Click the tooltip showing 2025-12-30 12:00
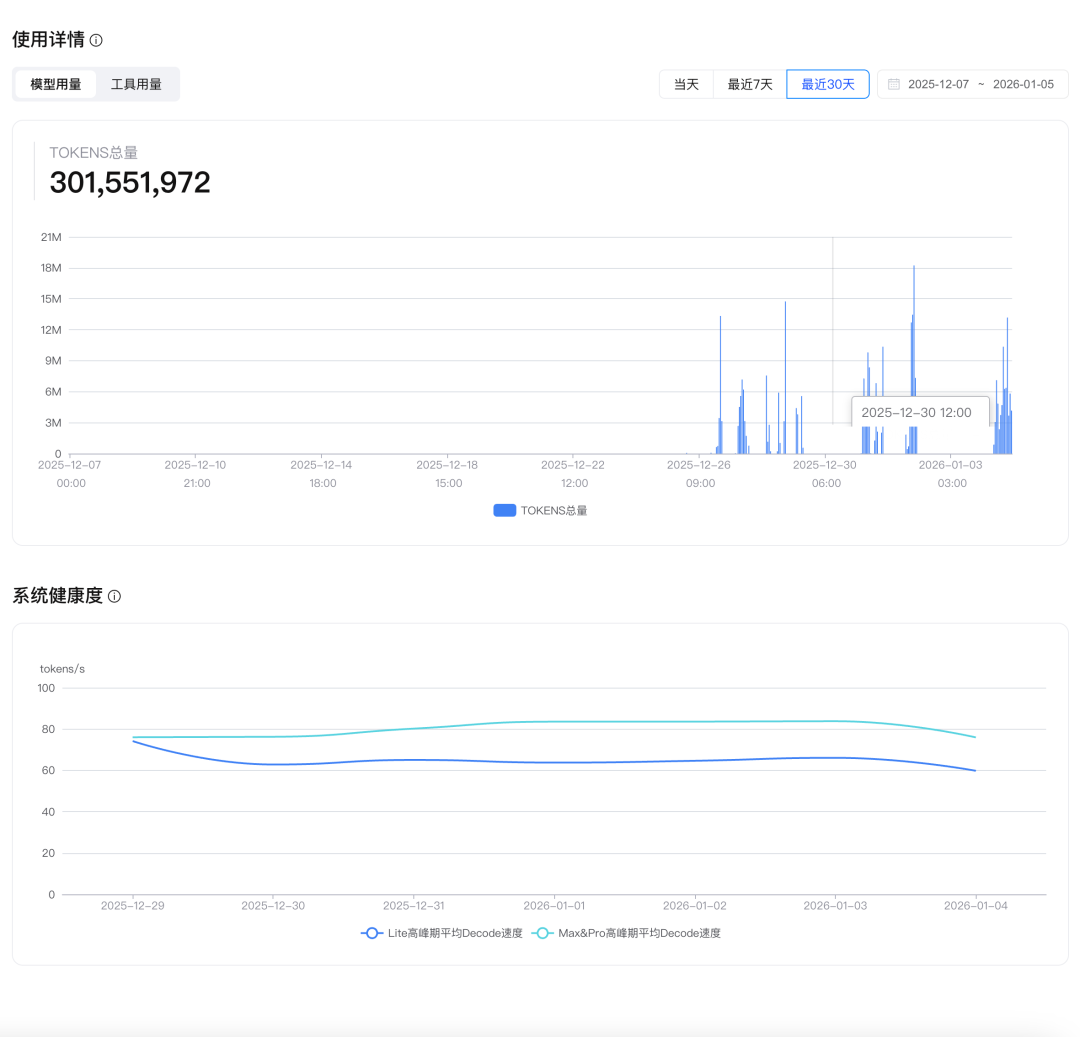1080x1037 pixels. [919, 412]
